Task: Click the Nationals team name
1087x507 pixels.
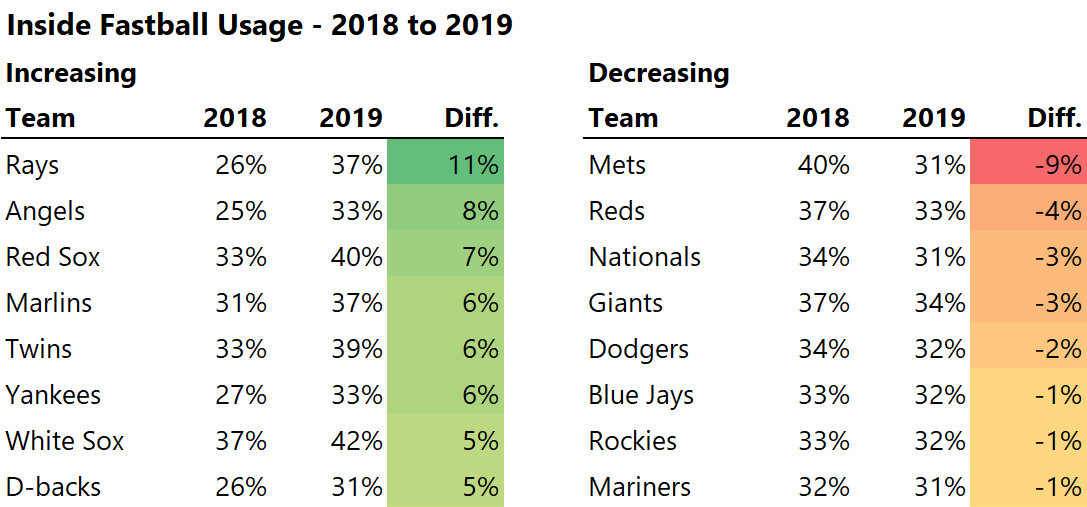Action: tap(645, 257)
